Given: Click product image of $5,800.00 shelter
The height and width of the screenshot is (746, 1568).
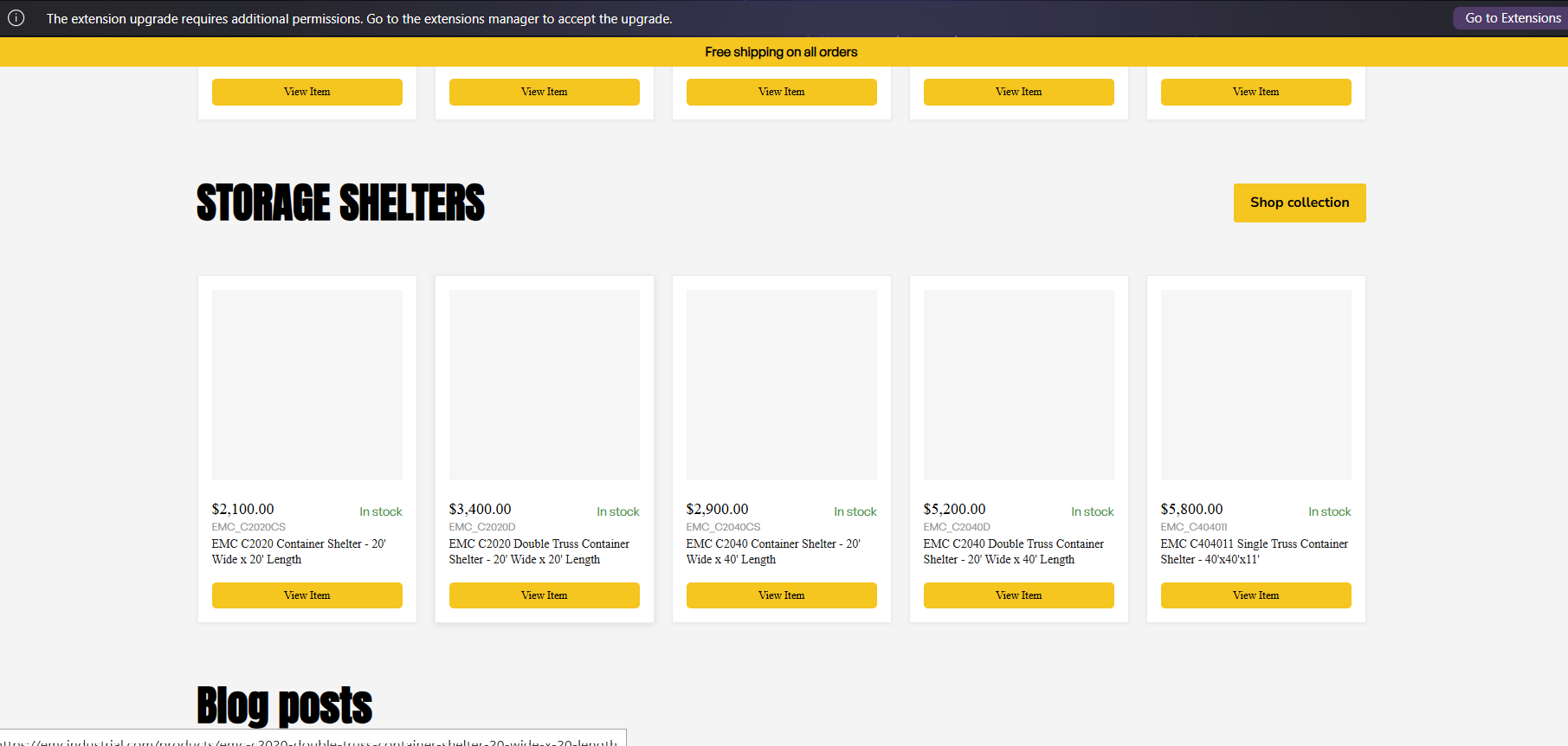Looking at the screenshot, I should pyautogui.click(x=1256, y=385).
